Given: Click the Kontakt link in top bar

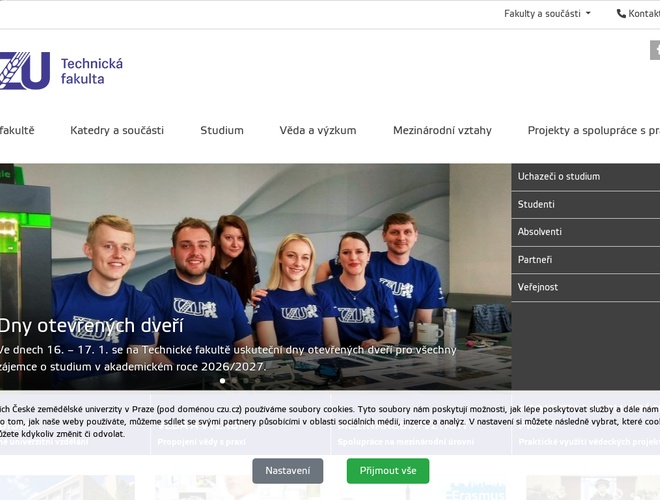Looking at the screenshot, I should [643, 14].
